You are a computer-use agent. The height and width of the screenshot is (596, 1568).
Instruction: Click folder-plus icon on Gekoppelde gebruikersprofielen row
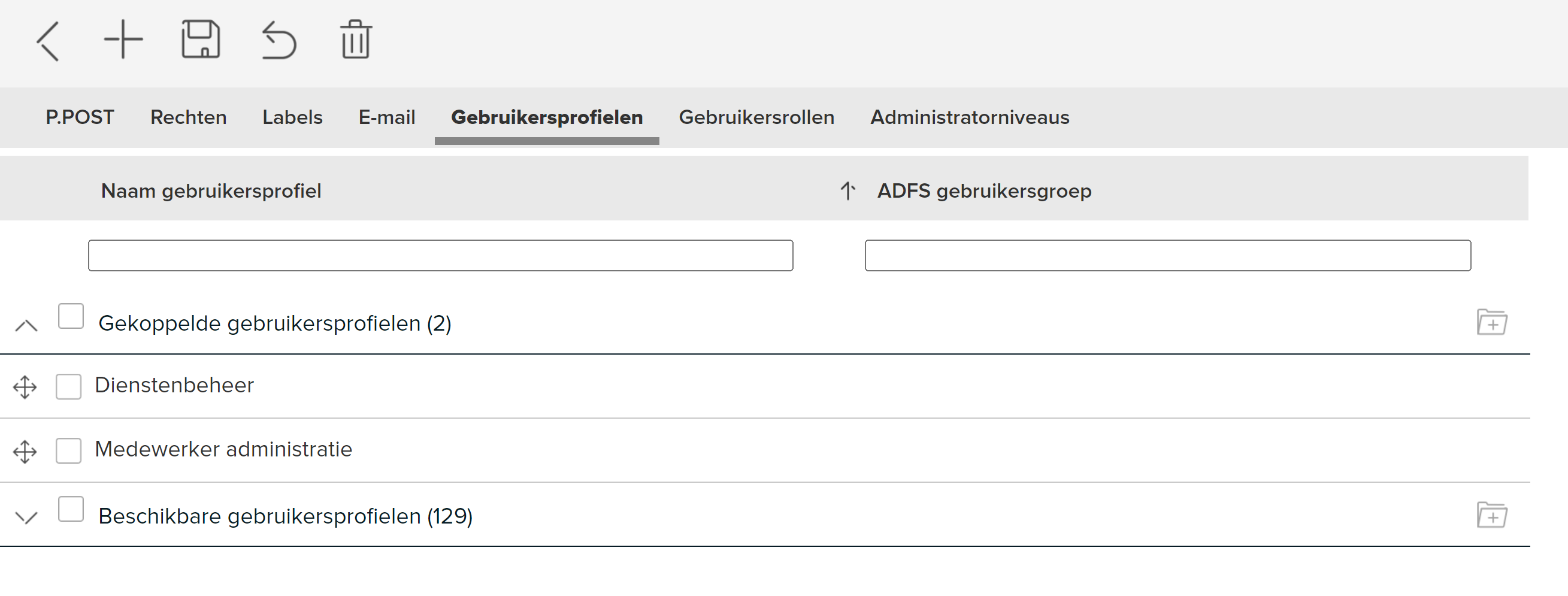click(x=1492, y=322)
